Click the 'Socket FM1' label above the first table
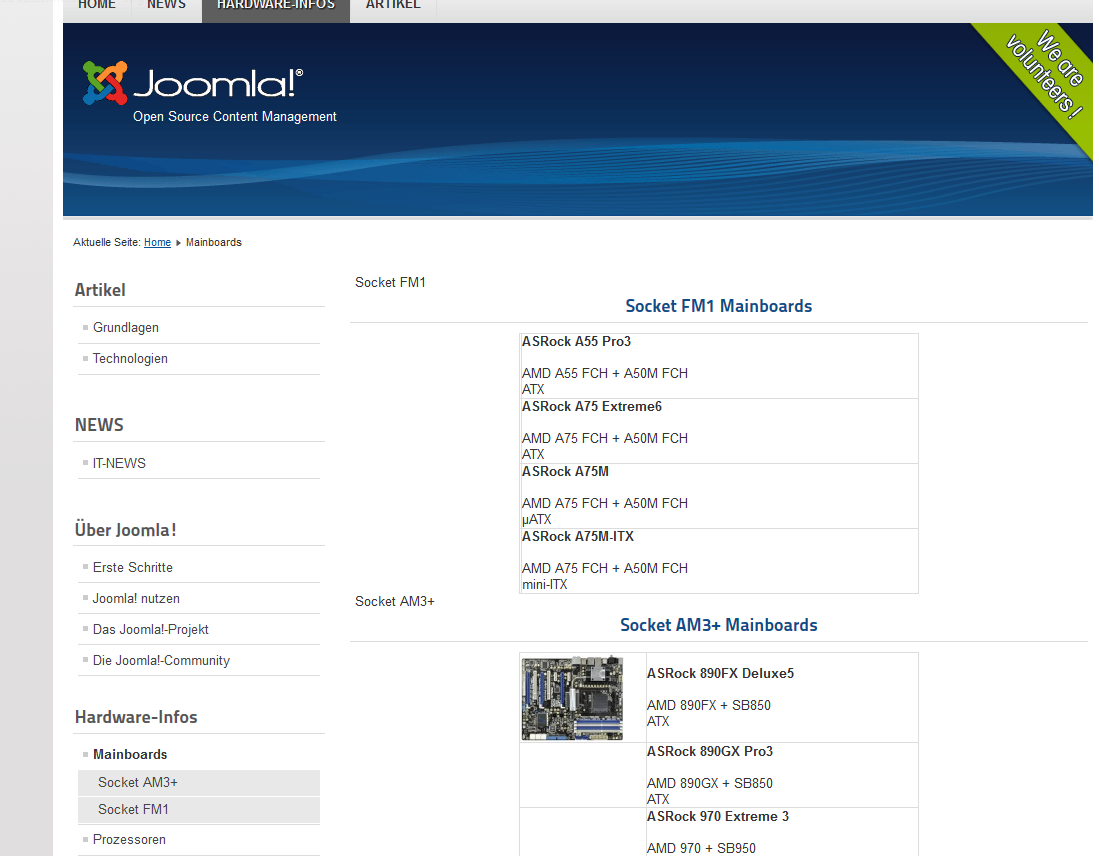The height and width of the screenshot is (856, 1099). 390,283
